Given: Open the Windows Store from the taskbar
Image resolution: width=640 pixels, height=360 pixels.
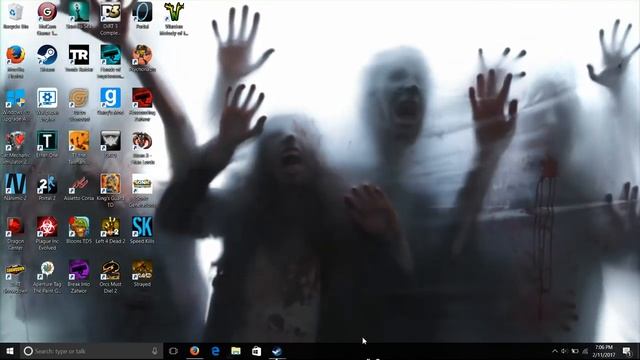Looking at the screenshot, I should click(256, 351).
